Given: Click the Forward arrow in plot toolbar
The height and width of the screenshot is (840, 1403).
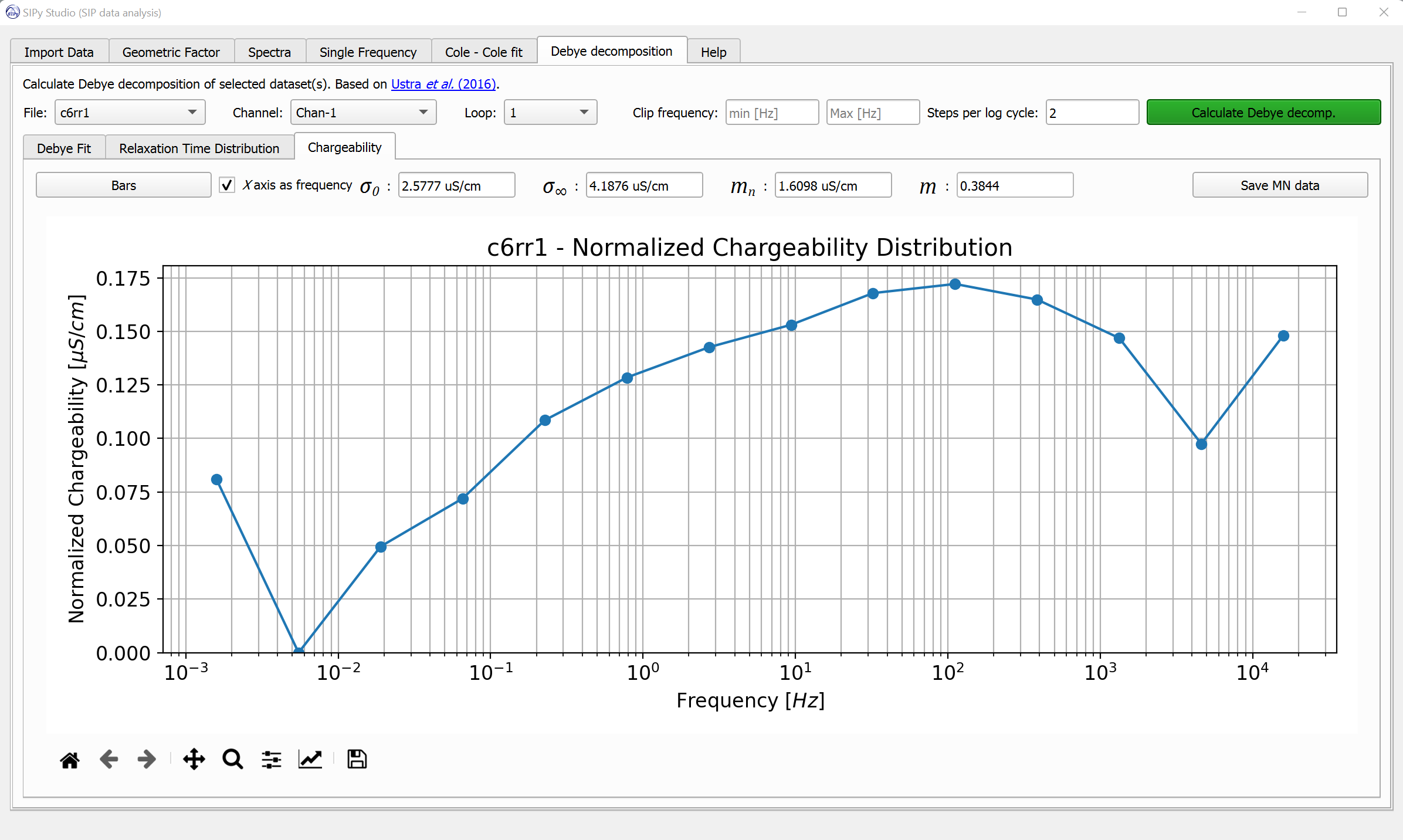Looking at the screenshot, I should click(x=147, y=760).
